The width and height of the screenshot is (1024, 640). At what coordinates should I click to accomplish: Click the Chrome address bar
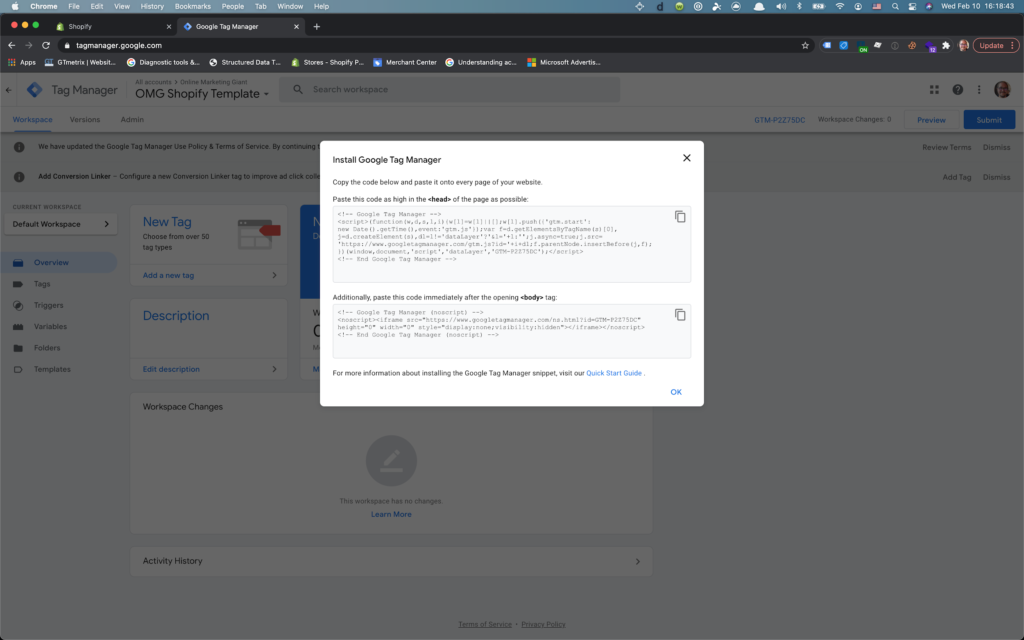[x=431, y=45]
